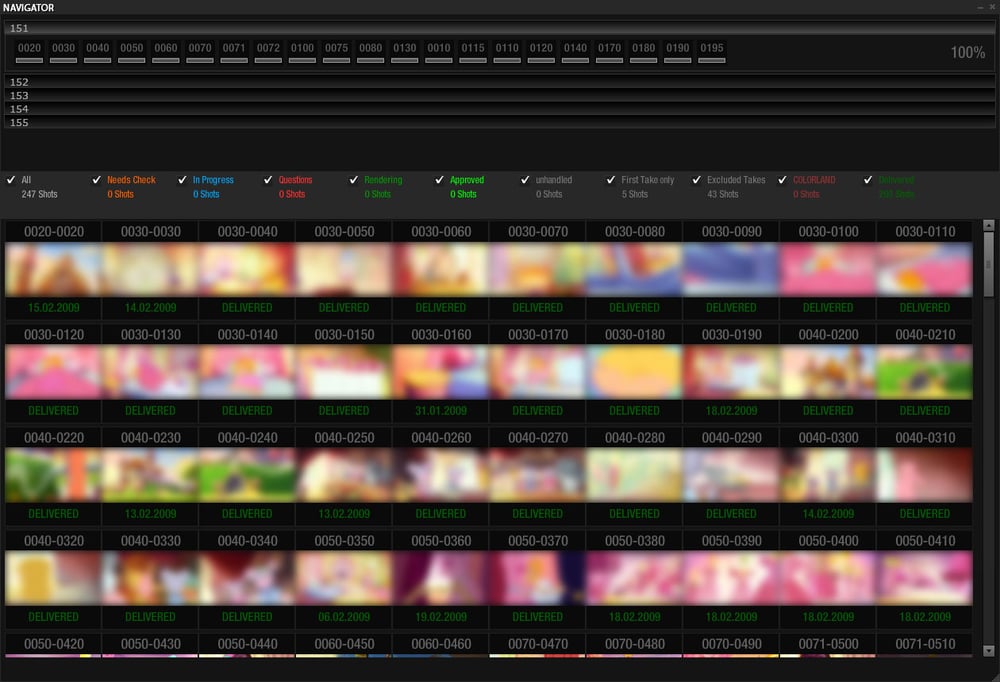Toggle the In Progress filter checkbox

point(182,180)
